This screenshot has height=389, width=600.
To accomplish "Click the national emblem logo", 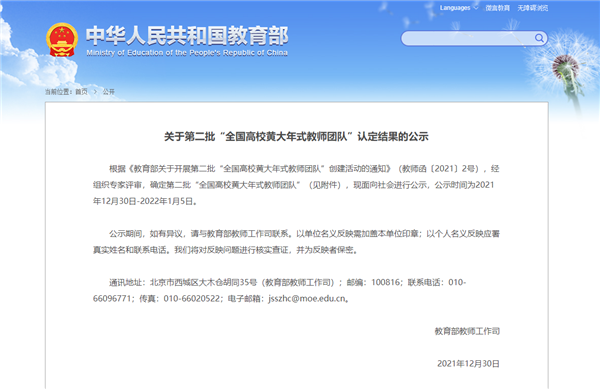I will [62, 40].
